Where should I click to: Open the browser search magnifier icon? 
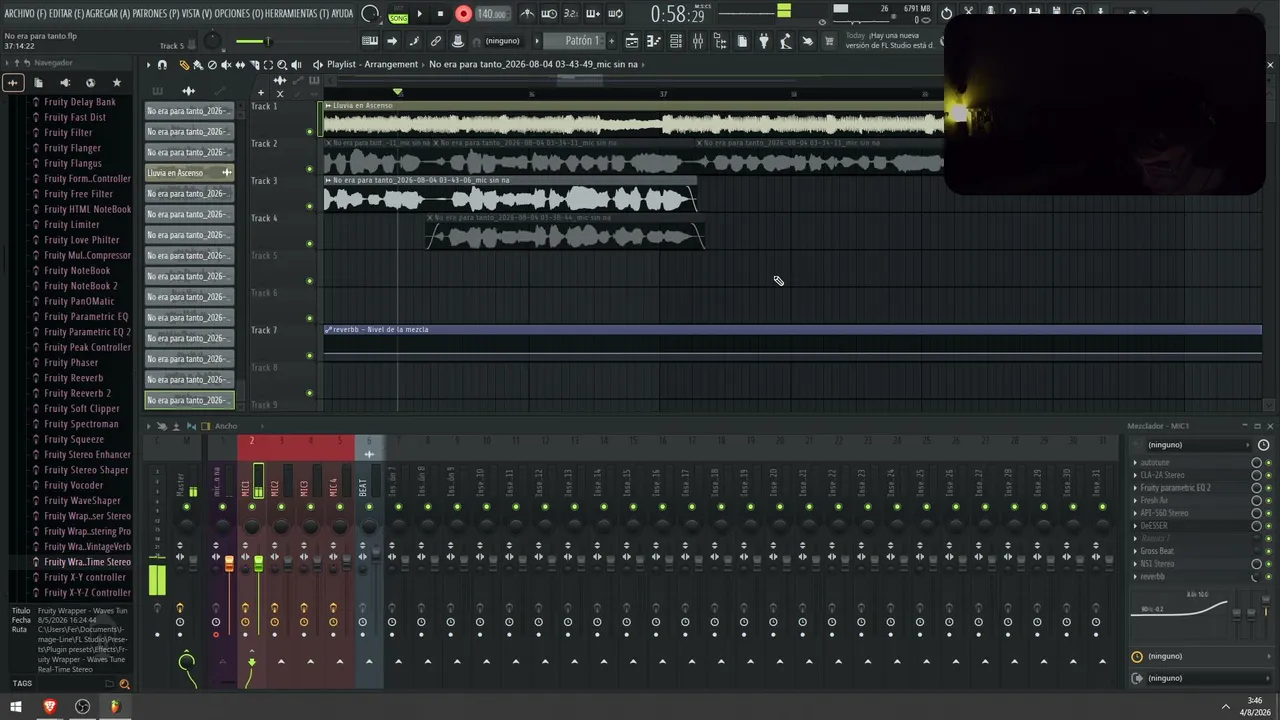125,684
